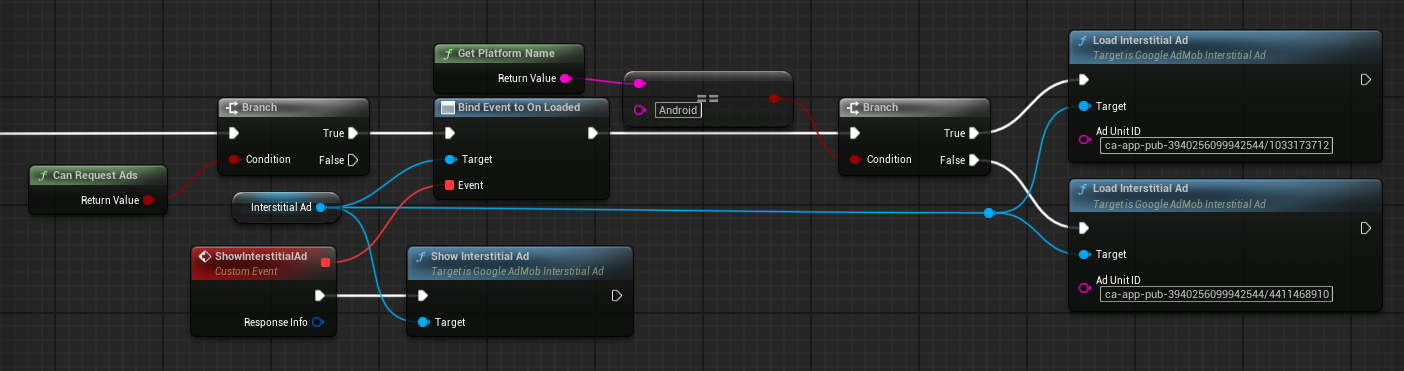The image size is (1404, 371).
Task: Select the lower Load Interstitial Ad node title
Action: pyautogui.click(x=1140, y=188)
